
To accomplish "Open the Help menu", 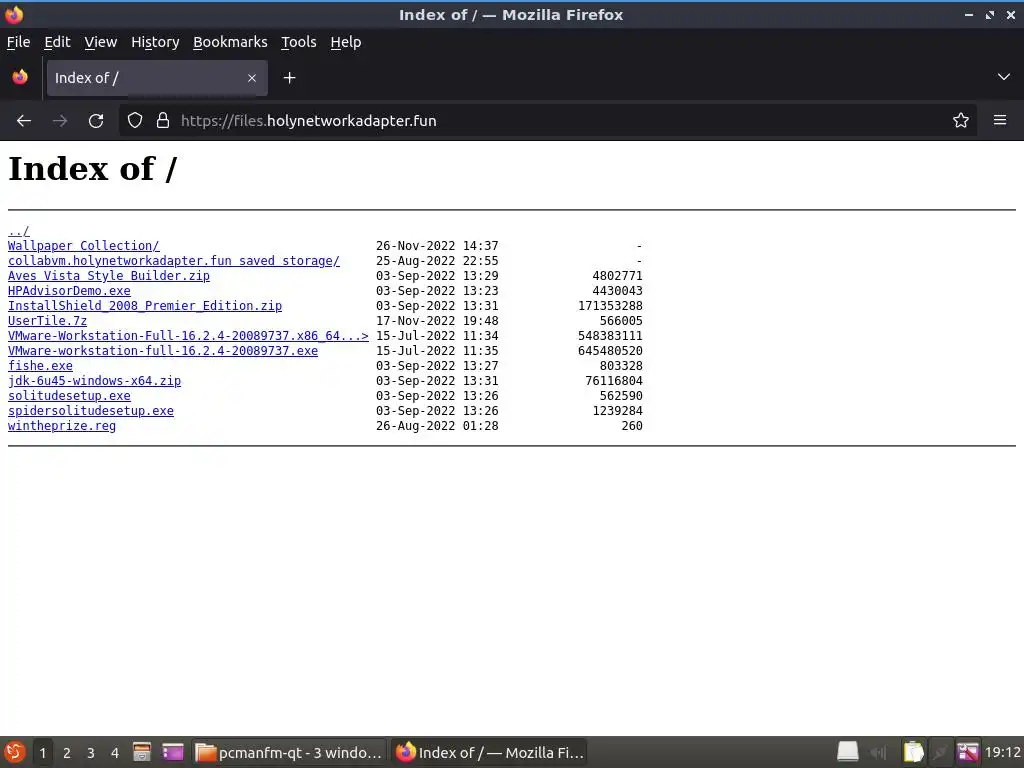I will (345, 42).
